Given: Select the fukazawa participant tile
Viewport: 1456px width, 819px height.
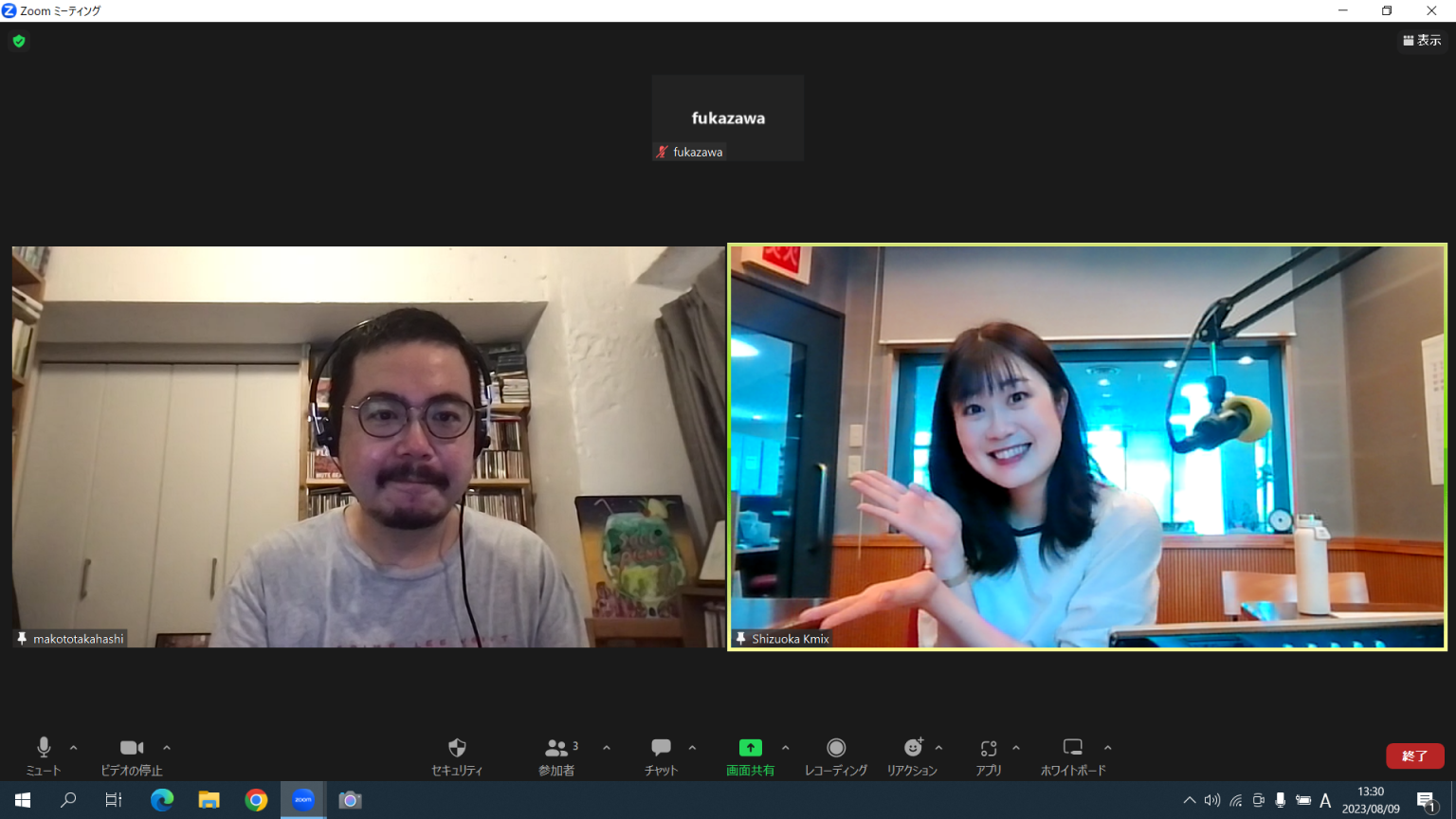Looking at the screenshot, I should pyautogui.click(x=728, y=118).
